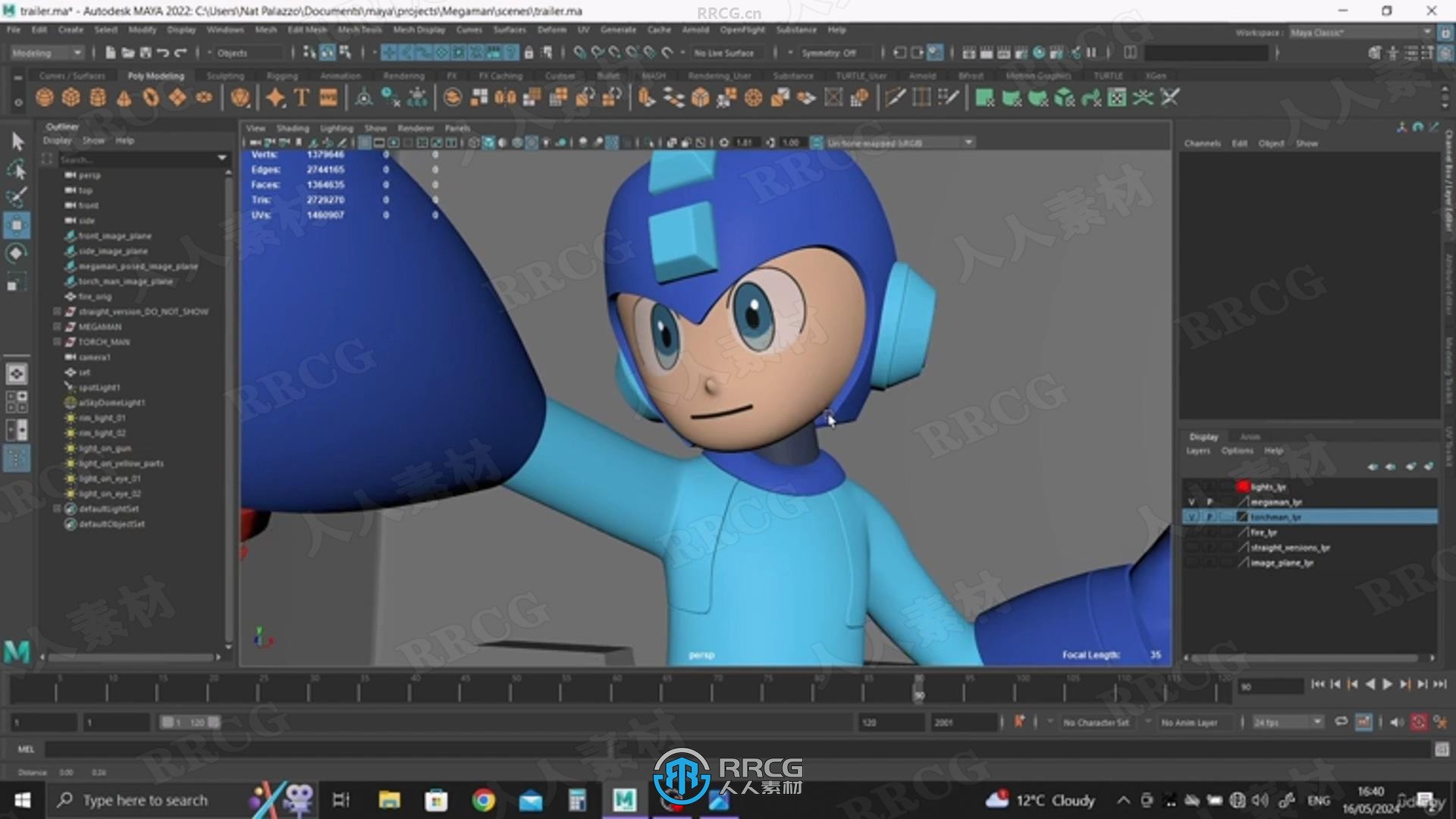
Task: Open the Mail app from the taskbar
Action: (x=531, y=800)
